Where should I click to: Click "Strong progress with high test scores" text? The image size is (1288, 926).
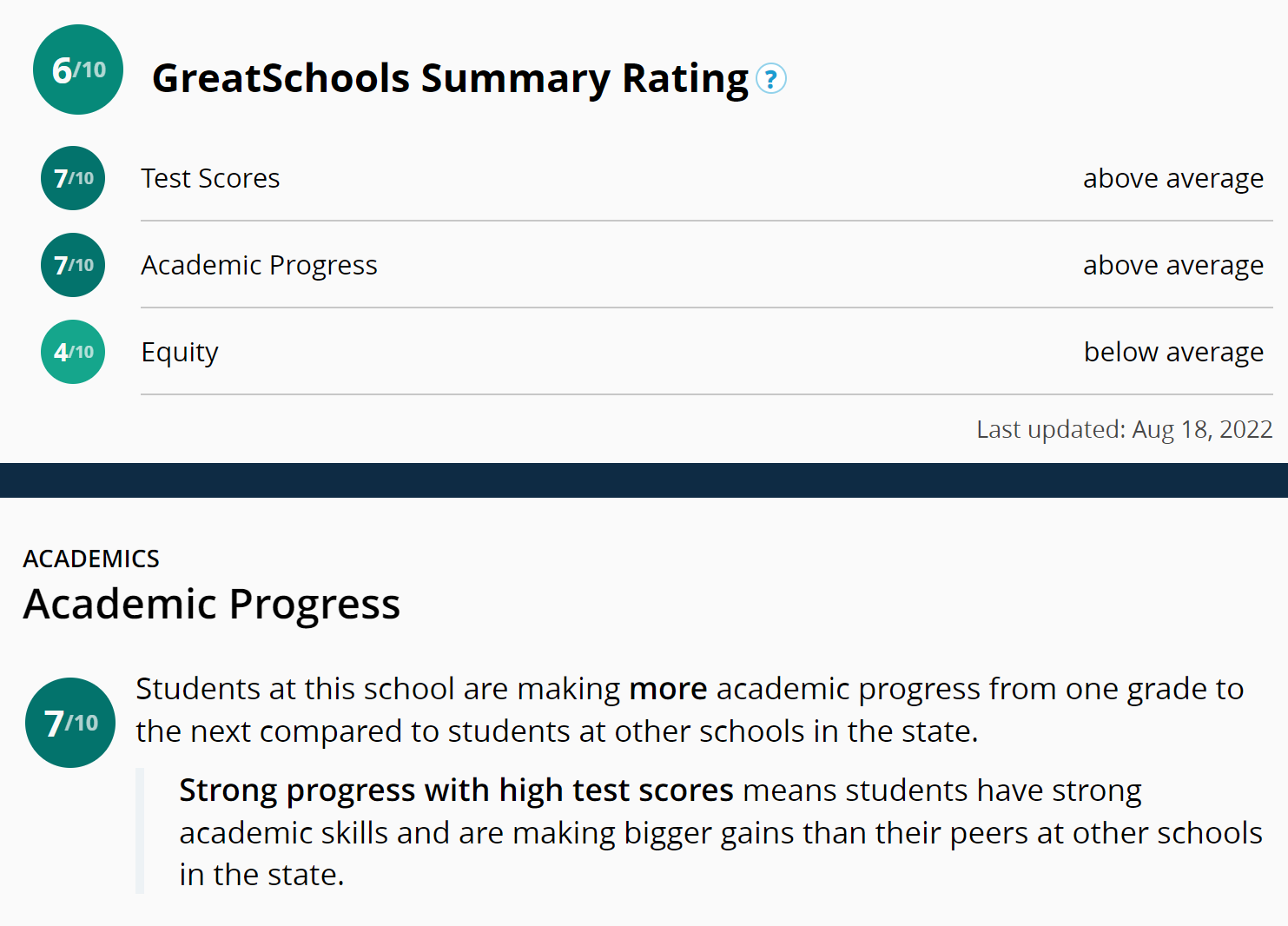click(456, 790)
